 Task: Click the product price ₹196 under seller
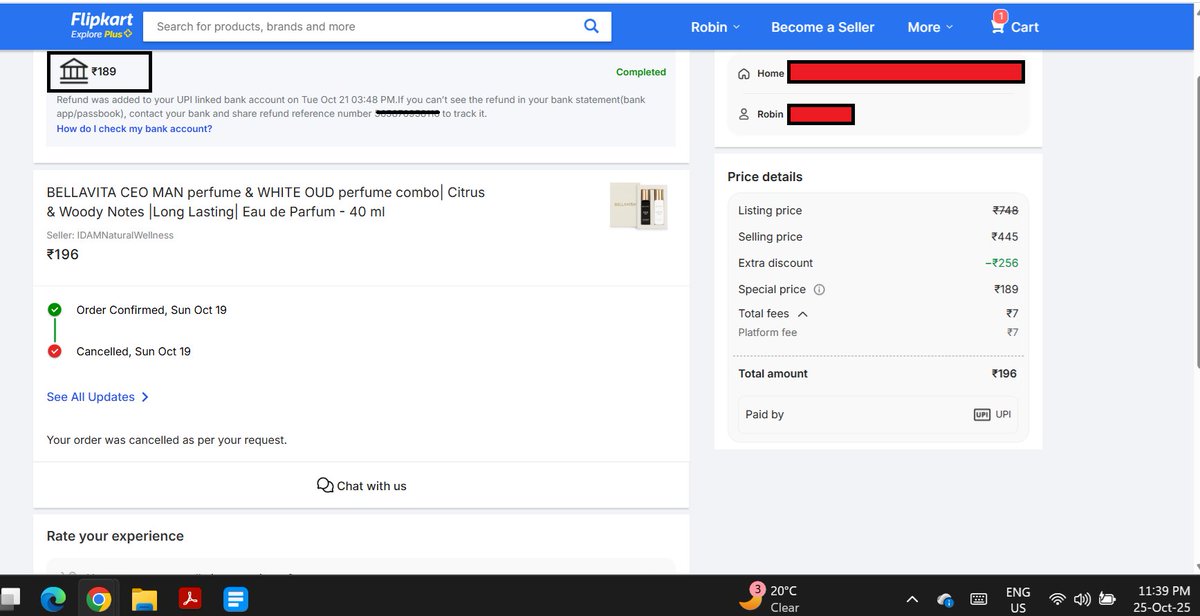pos(63,255)
